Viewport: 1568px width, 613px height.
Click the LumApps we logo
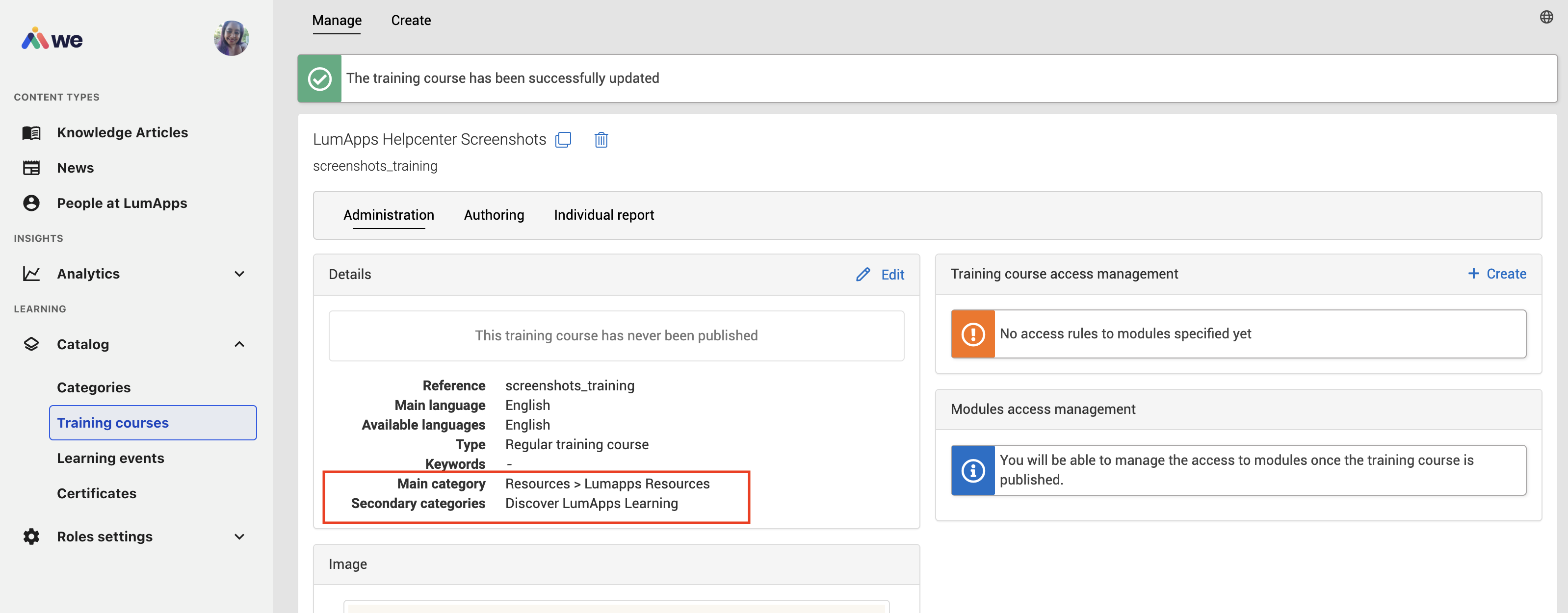[x=52, y=39]
